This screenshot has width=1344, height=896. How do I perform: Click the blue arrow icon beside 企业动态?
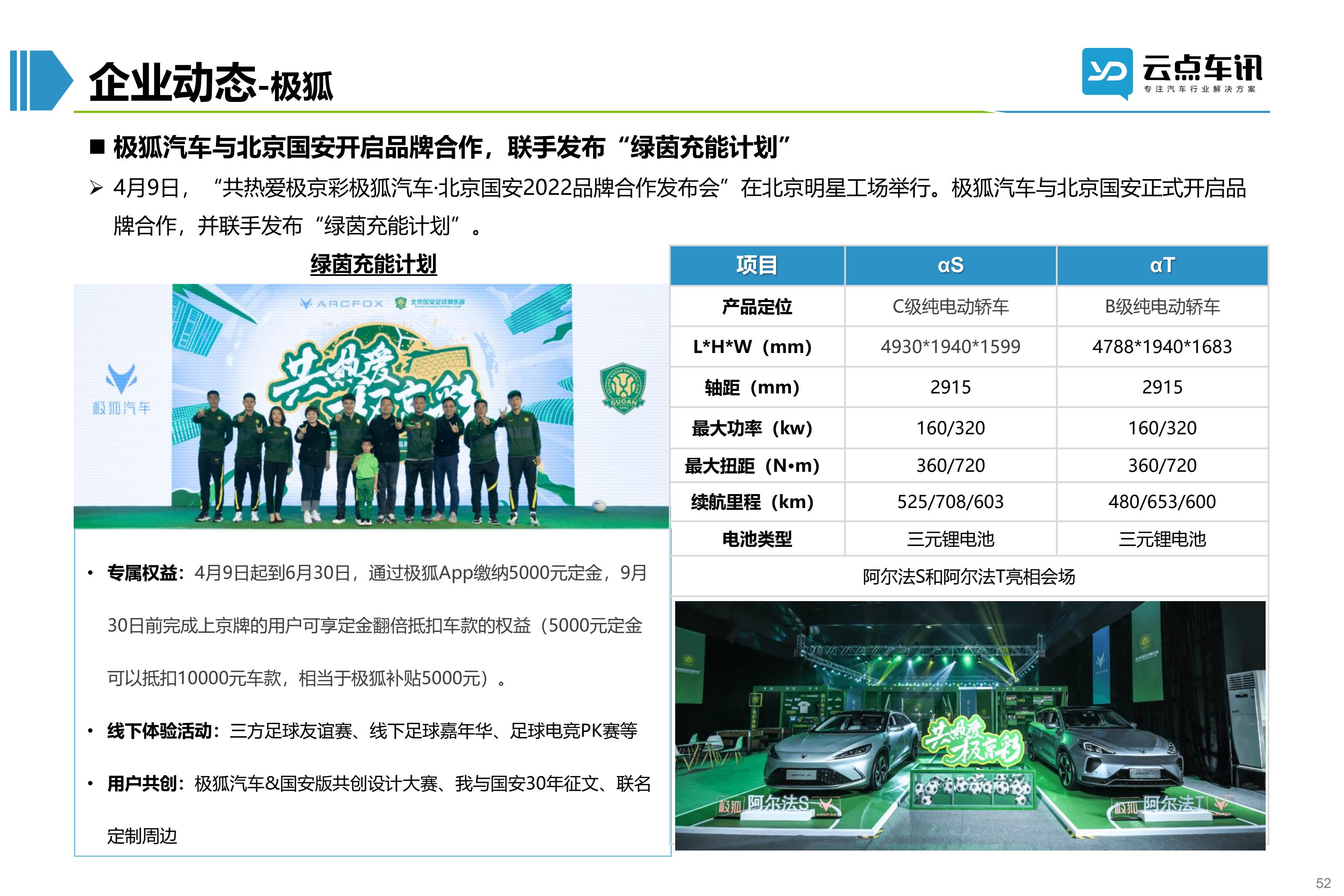point(42,80)
